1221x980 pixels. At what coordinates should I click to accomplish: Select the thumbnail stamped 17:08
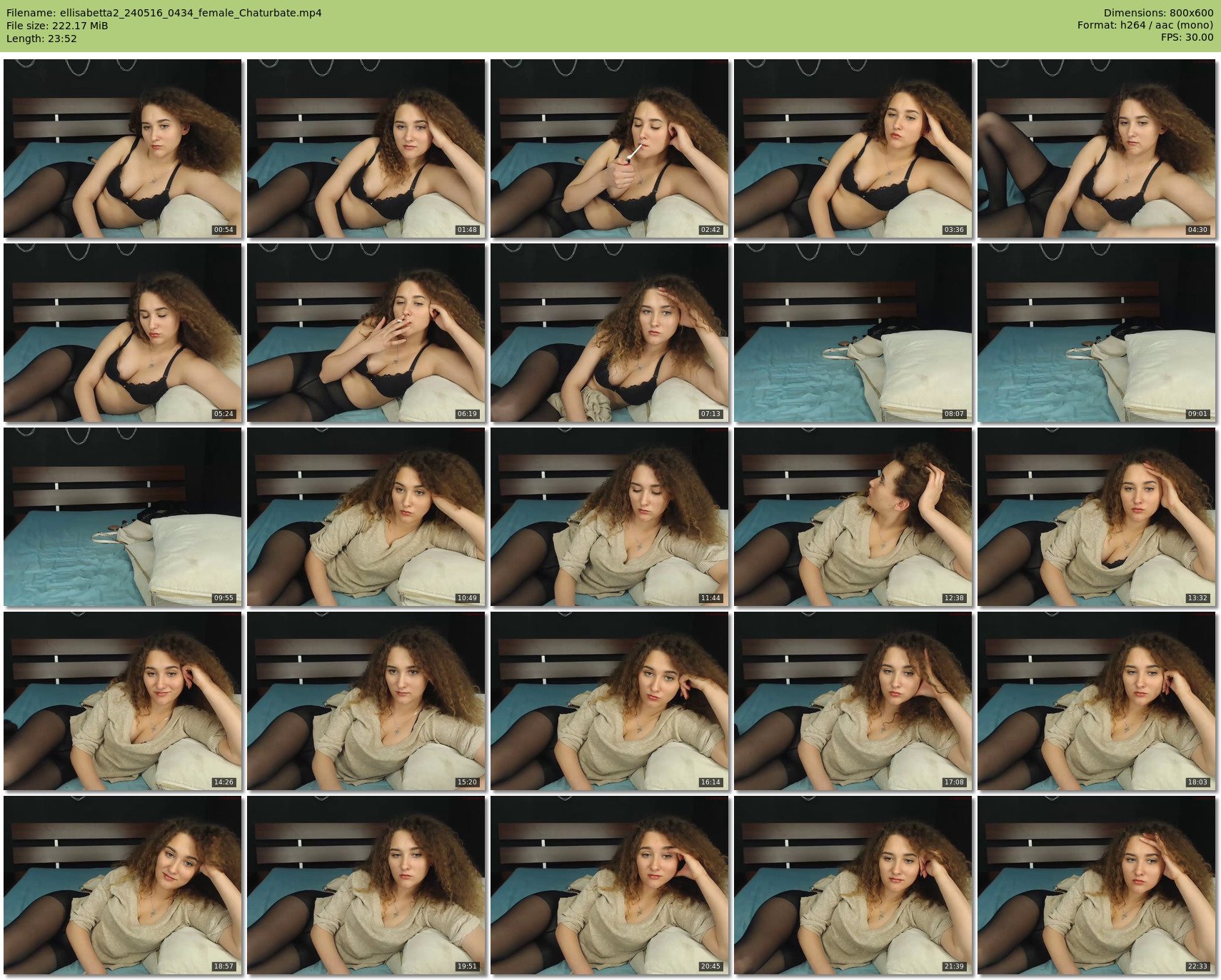pyautogui.click(x=853, y=701)
